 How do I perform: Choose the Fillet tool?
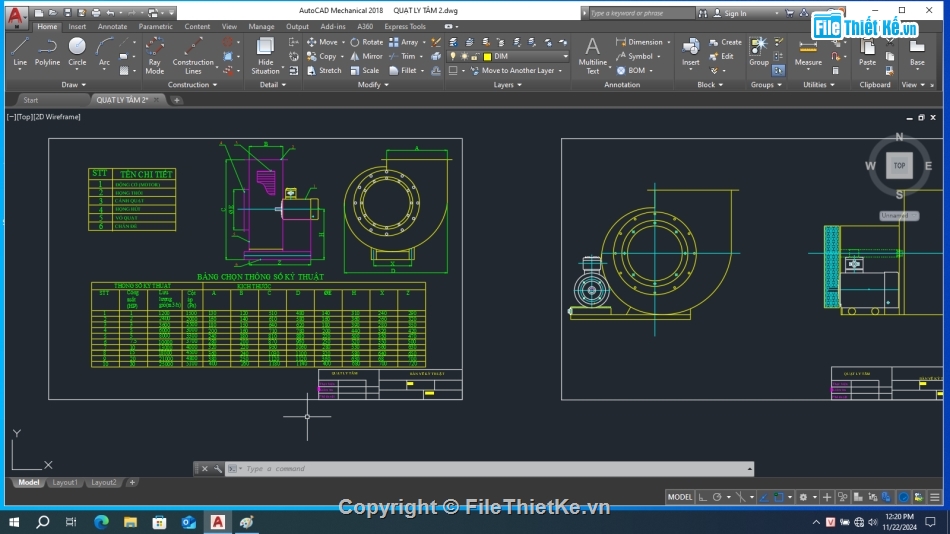[x=403, y=71]
